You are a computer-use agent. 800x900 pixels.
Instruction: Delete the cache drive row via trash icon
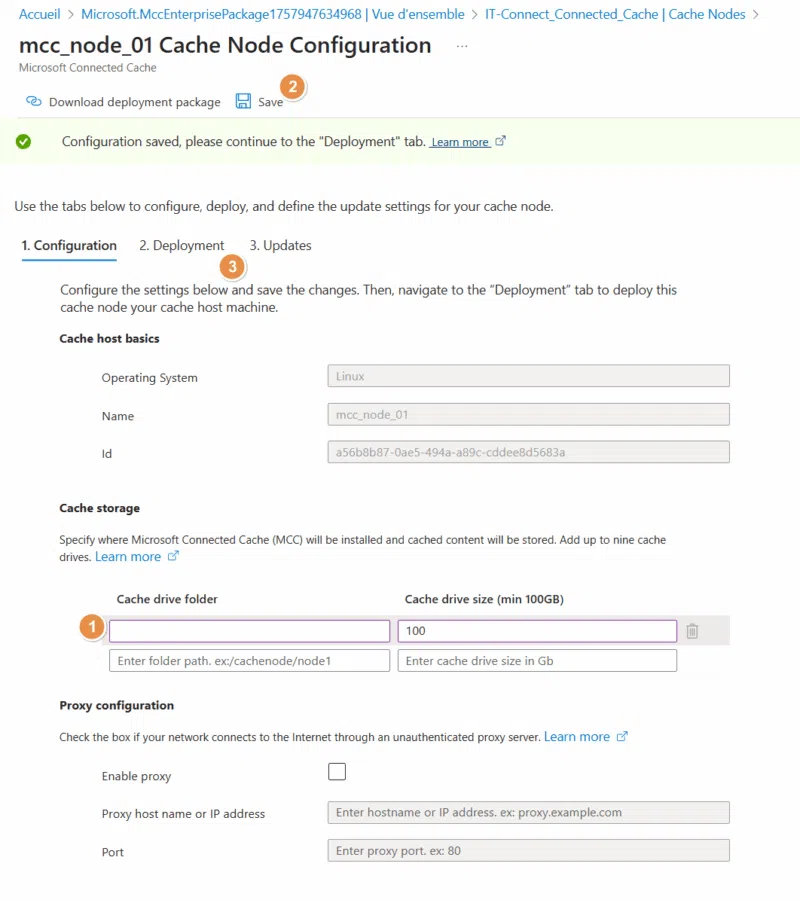[x=692, y=631]
